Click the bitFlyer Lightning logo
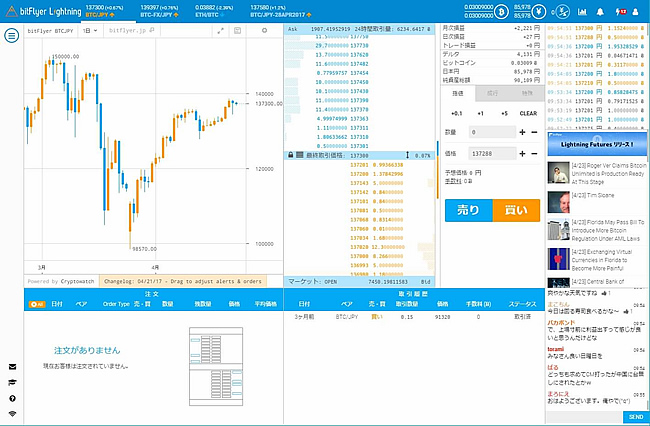650x426 pixels. click(44, 11)
